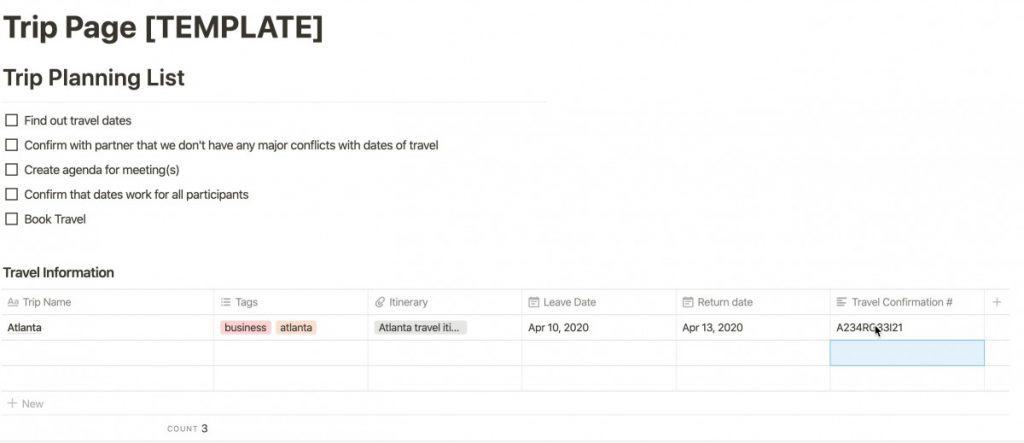Check Create agenda for meeting(s) checkbox
This screenshot has width=1024, height=443.
(x=11, y=170)
